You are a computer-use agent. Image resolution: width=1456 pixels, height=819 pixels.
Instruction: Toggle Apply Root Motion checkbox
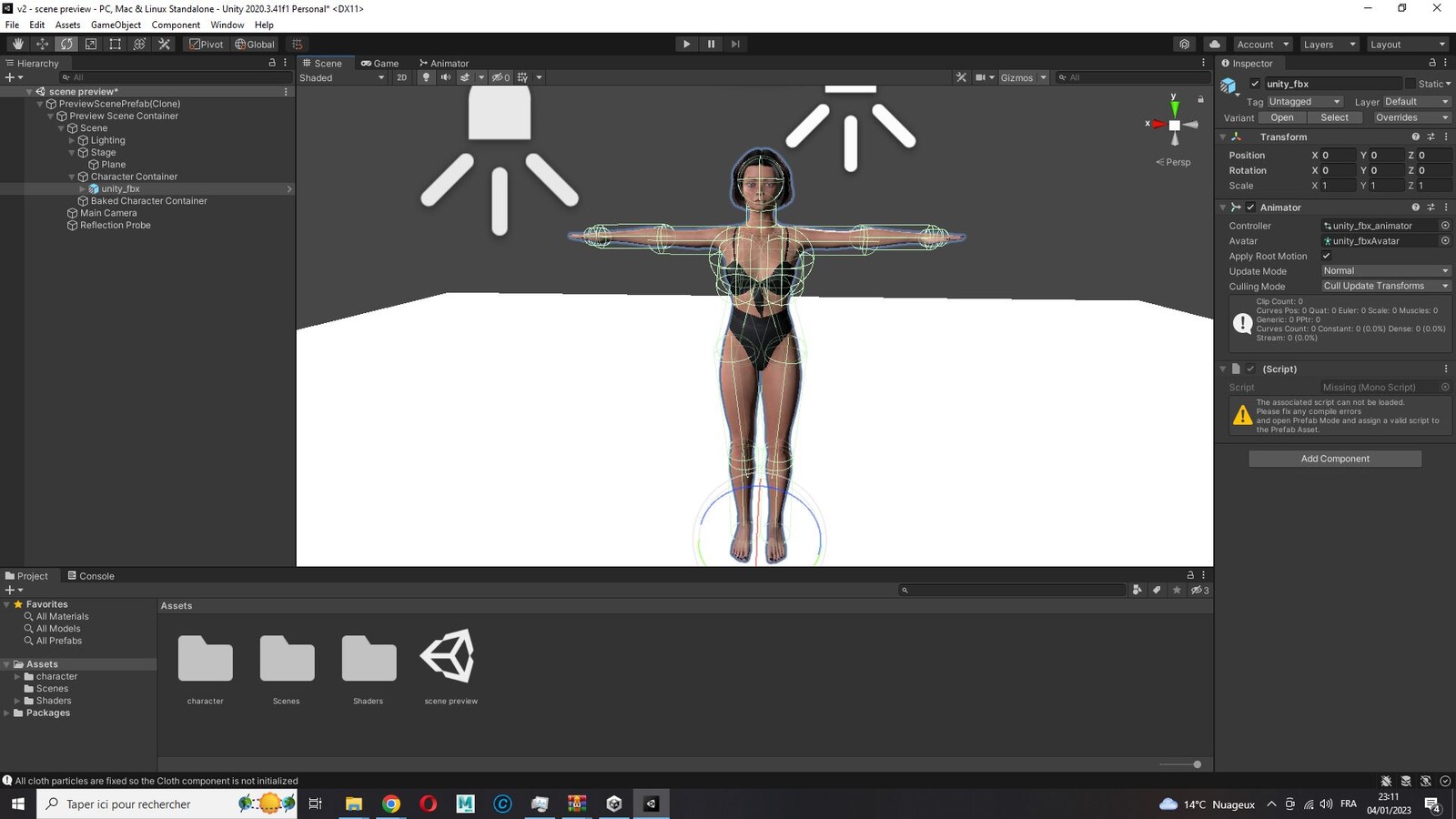click(x=1326, y=256)
